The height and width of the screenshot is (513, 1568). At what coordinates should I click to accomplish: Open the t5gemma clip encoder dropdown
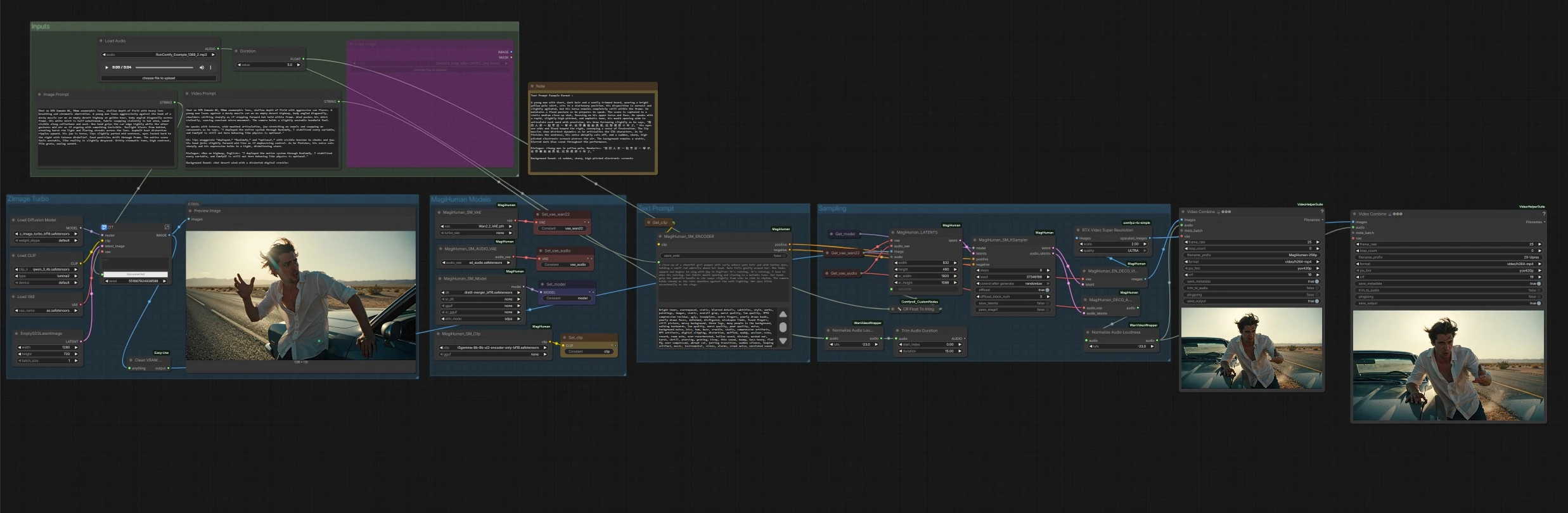pos(493,347)
